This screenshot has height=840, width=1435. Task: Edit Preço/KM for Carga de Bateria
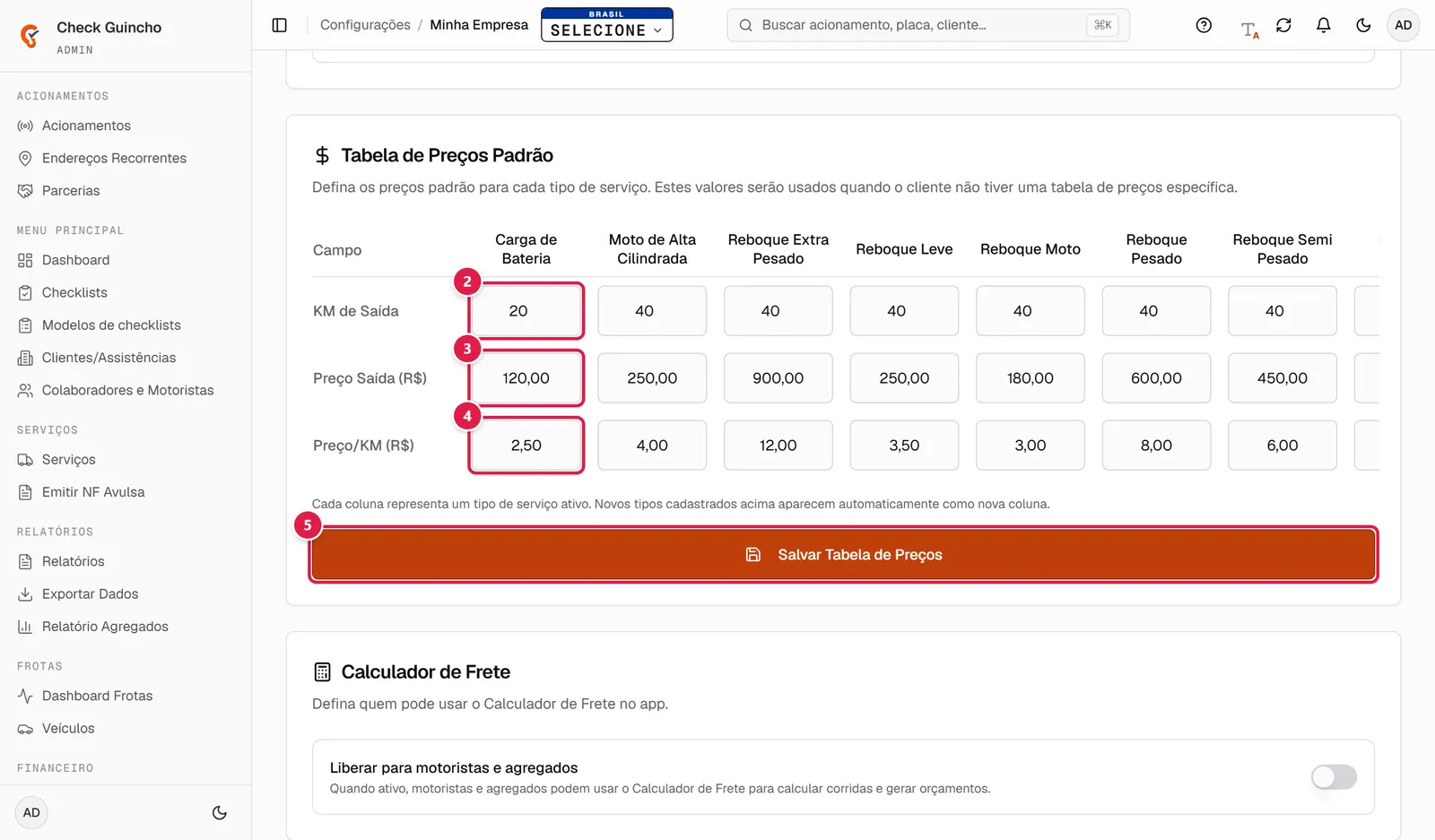[x=526, y=446]
